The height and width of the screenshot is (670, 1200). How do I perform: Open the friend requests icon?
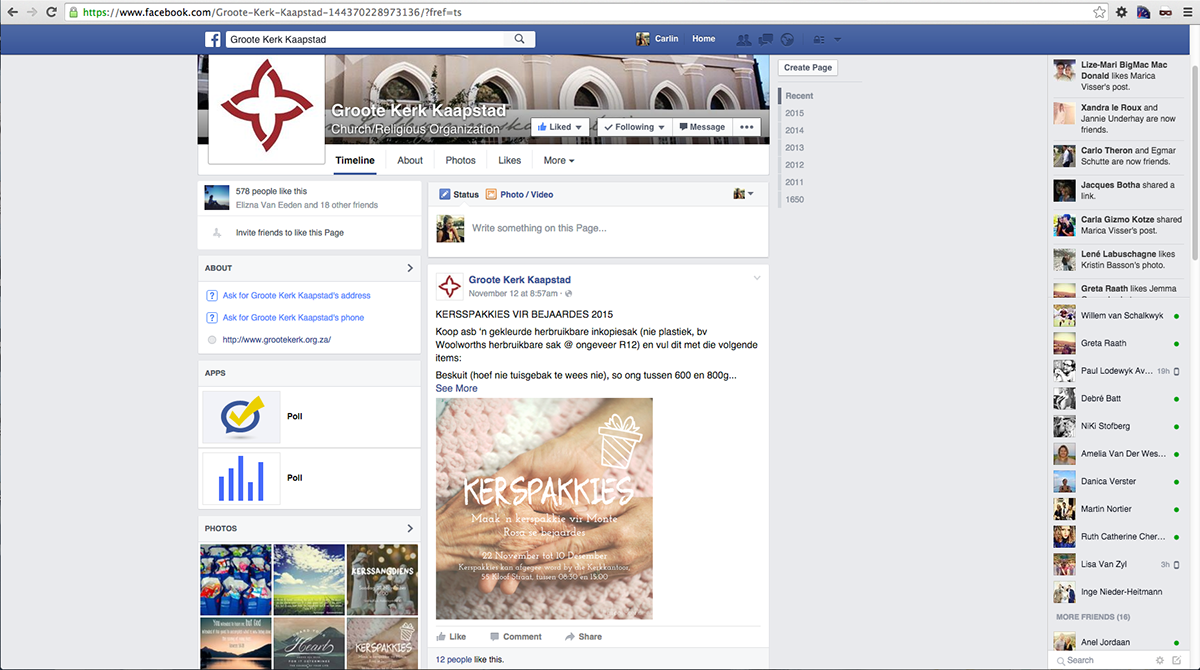click(743, 39)
